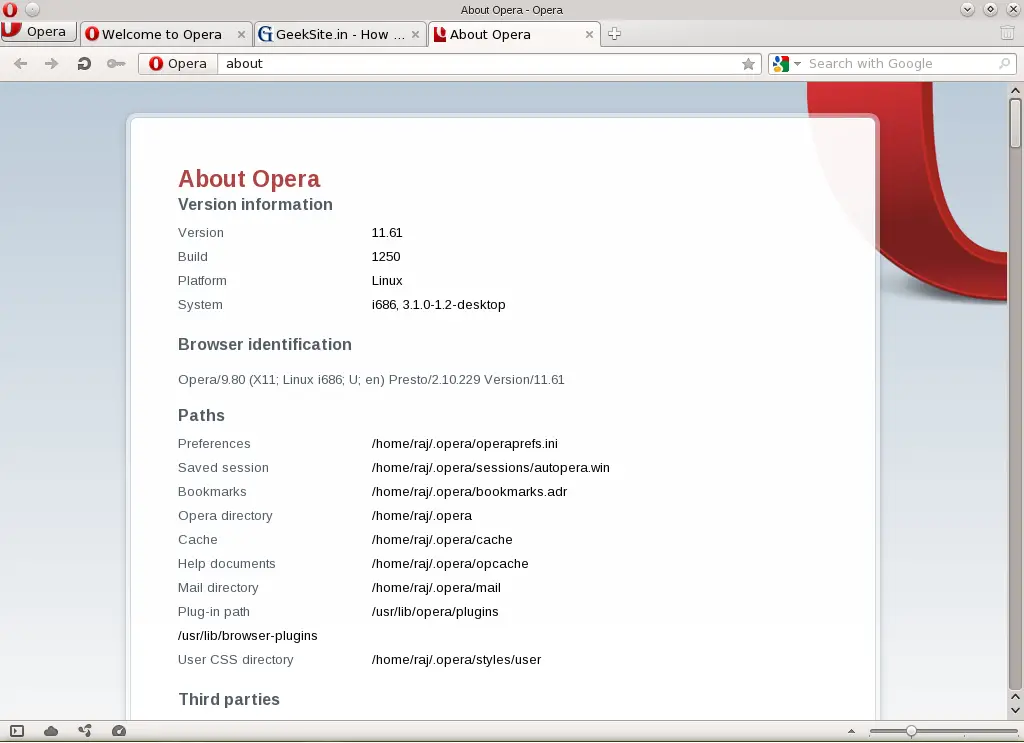Go back with the back arrow
The width and height of the screenshot is (1024, 743).
(20, 63)
